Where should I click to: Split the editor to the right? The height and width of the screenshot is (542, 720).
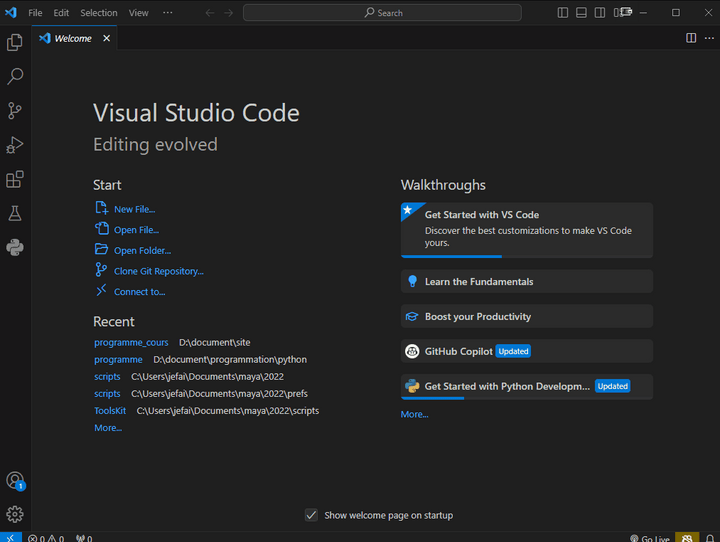tap(691, 38)
